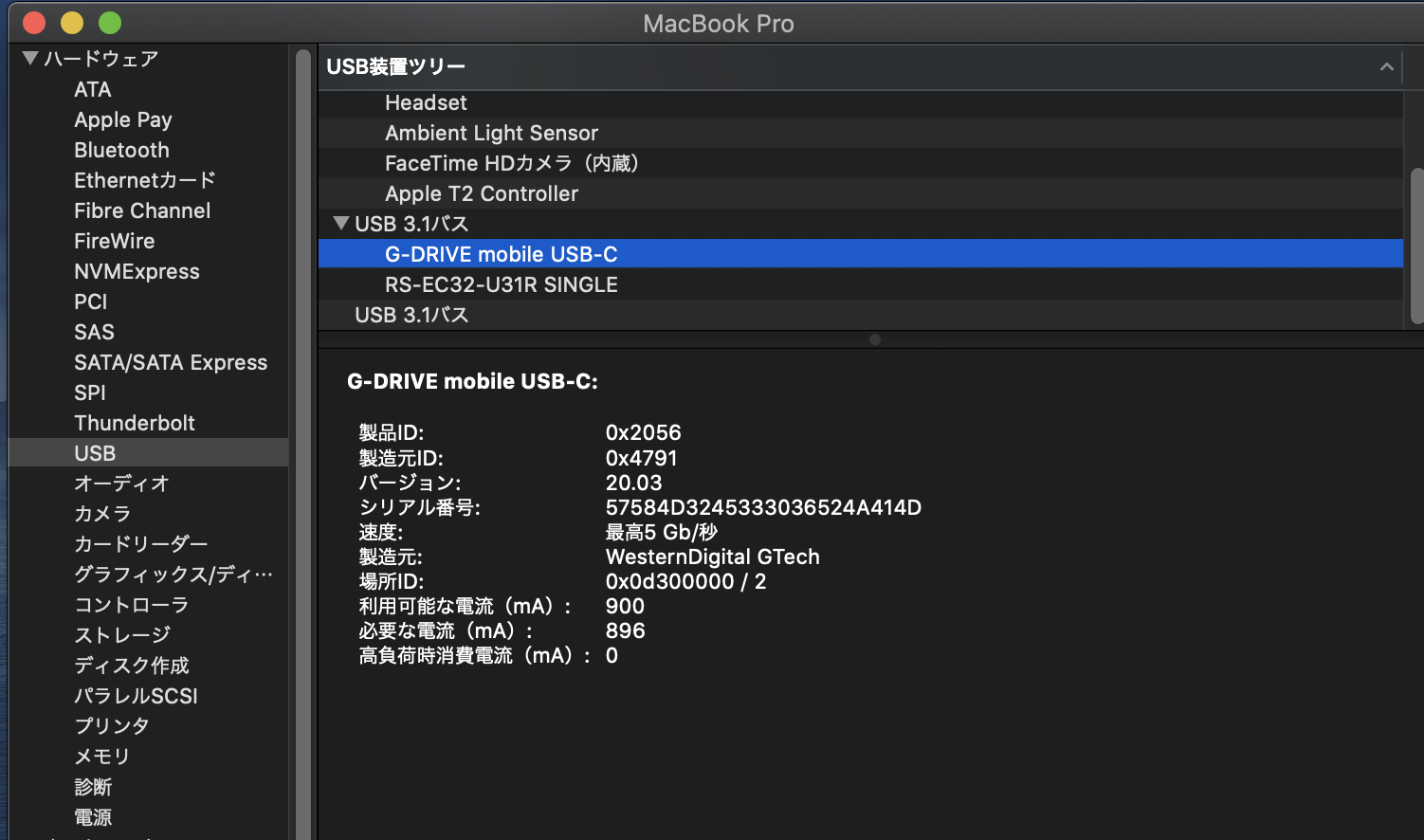The height and width of the screenshot is (840, 1424).
Task: Open the Ethernetカード section
Action: click(x=145, y=180)
